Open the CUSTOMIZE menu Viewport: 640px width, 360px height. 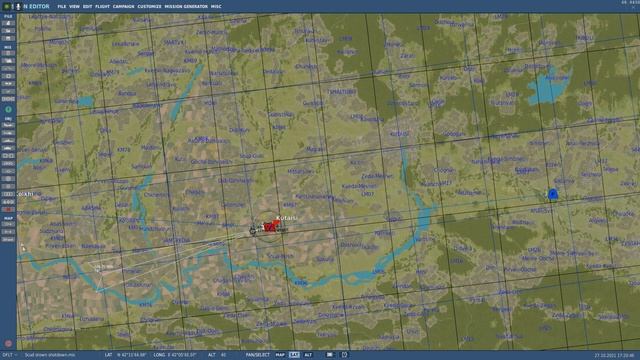[x=149, y=7]
